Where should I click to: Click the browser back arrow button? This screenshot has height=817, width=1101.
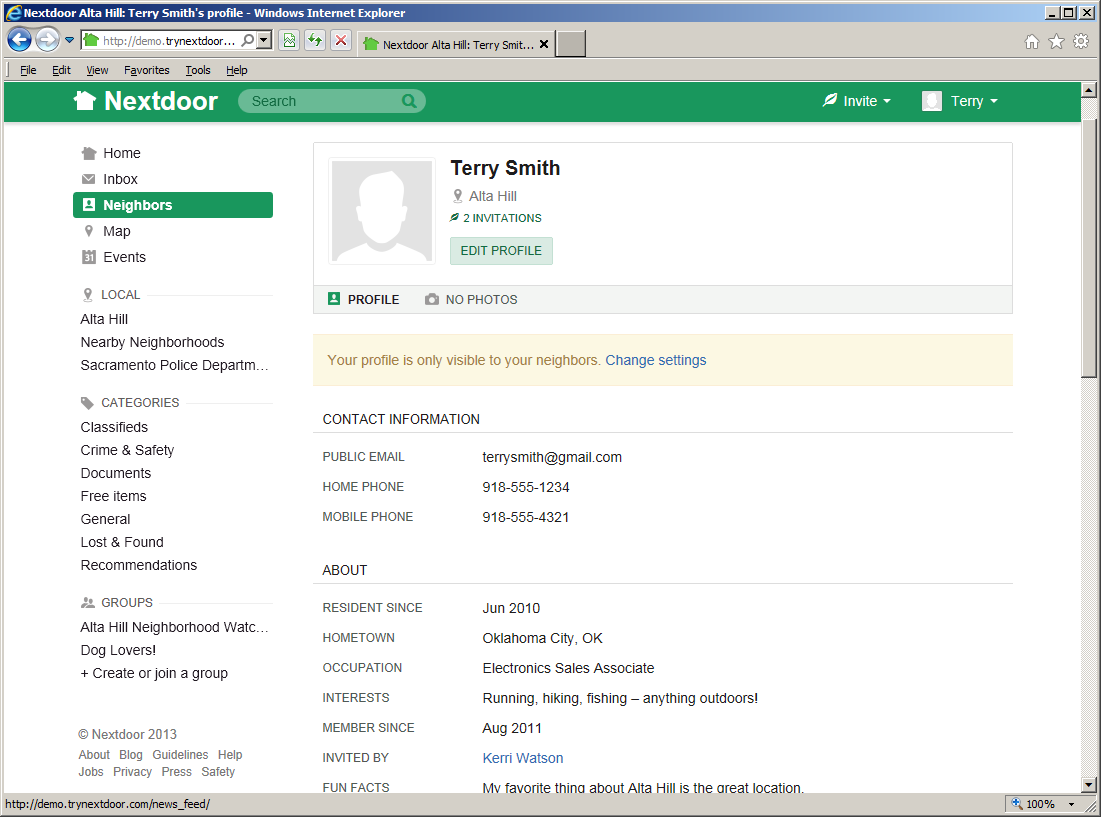click(19, 40)
